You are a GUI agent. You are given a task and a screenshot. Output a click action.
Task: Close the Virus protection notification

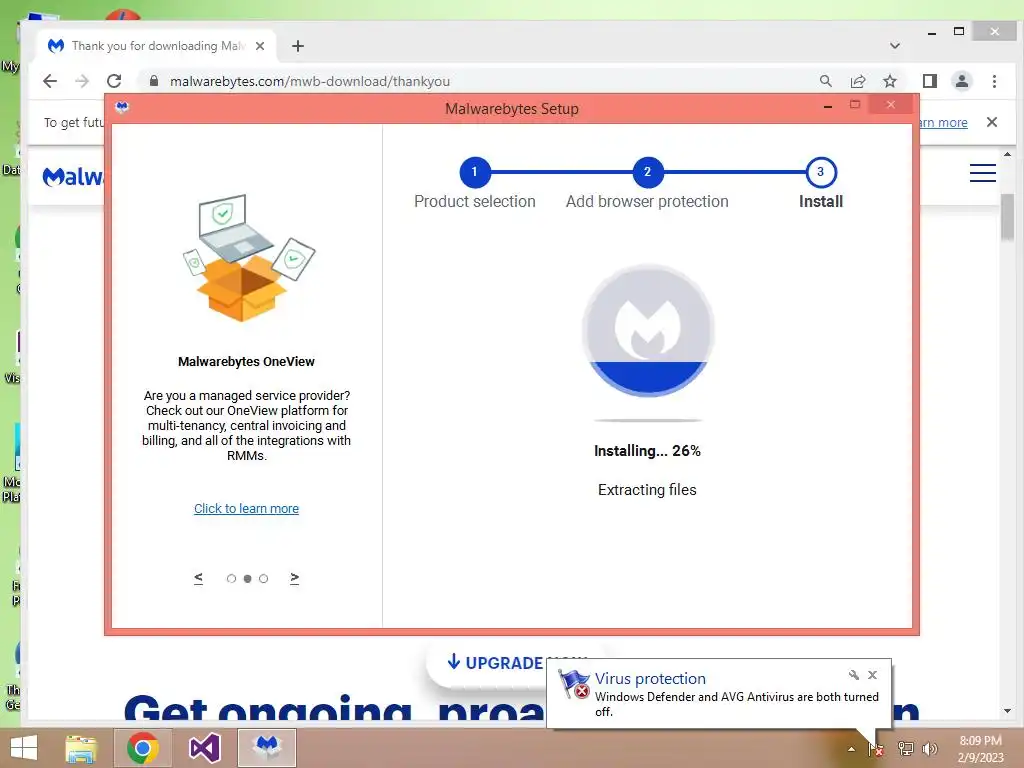click(x=872, y=675)
